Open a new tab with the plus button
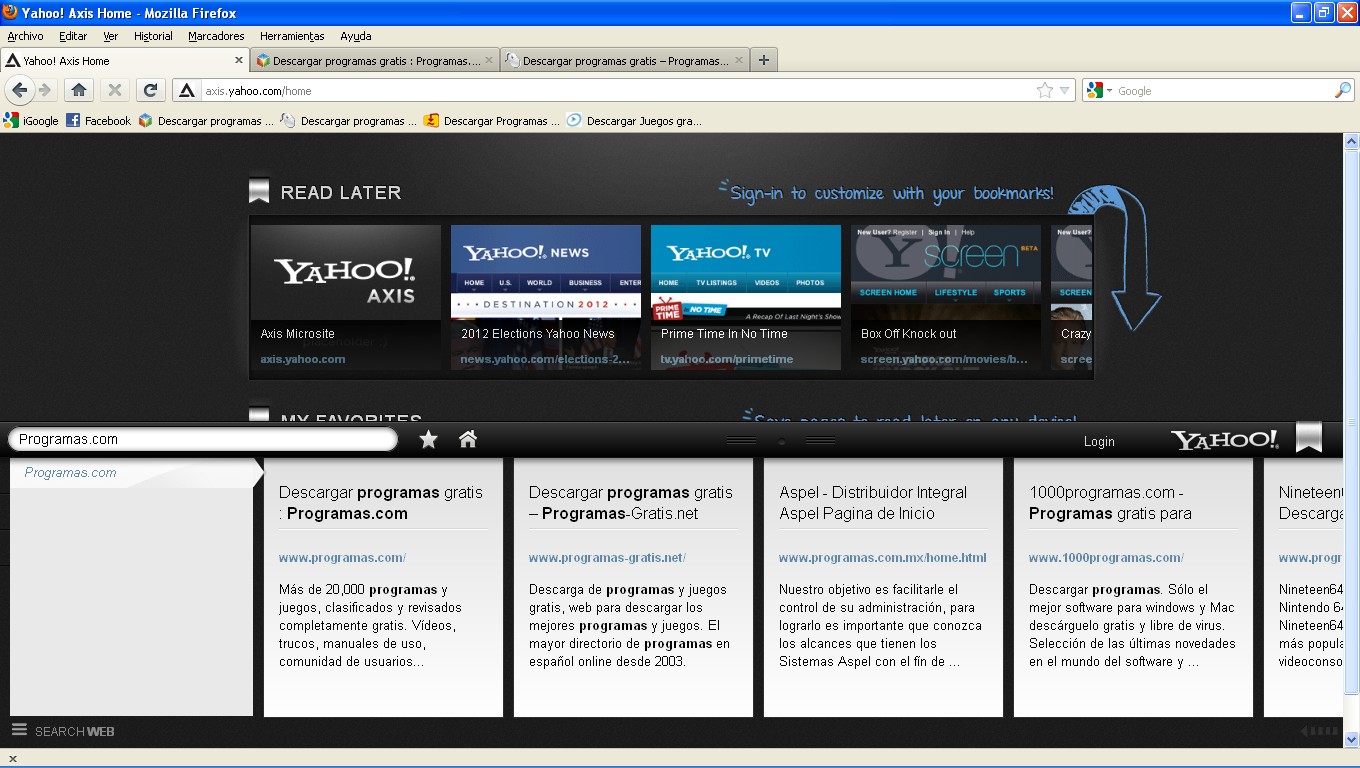 point(764,61)
